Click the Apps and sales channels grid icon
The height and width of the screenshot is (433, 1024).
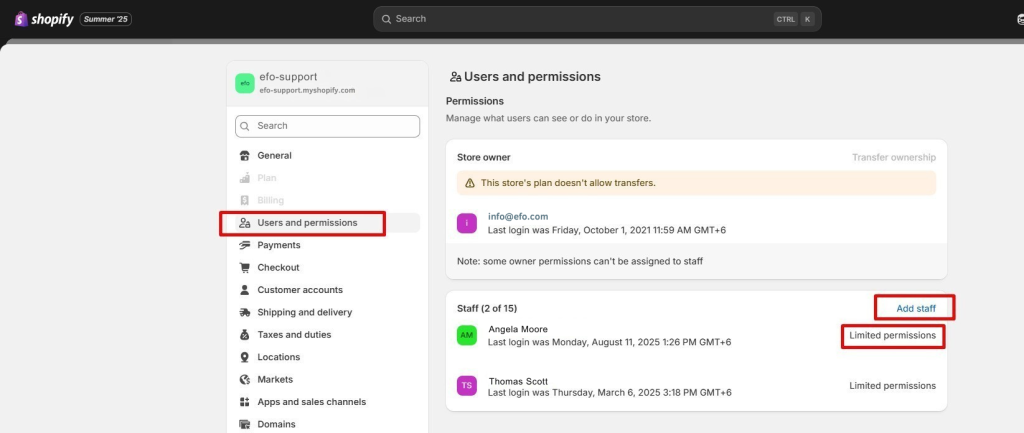[x=245, y=402]
